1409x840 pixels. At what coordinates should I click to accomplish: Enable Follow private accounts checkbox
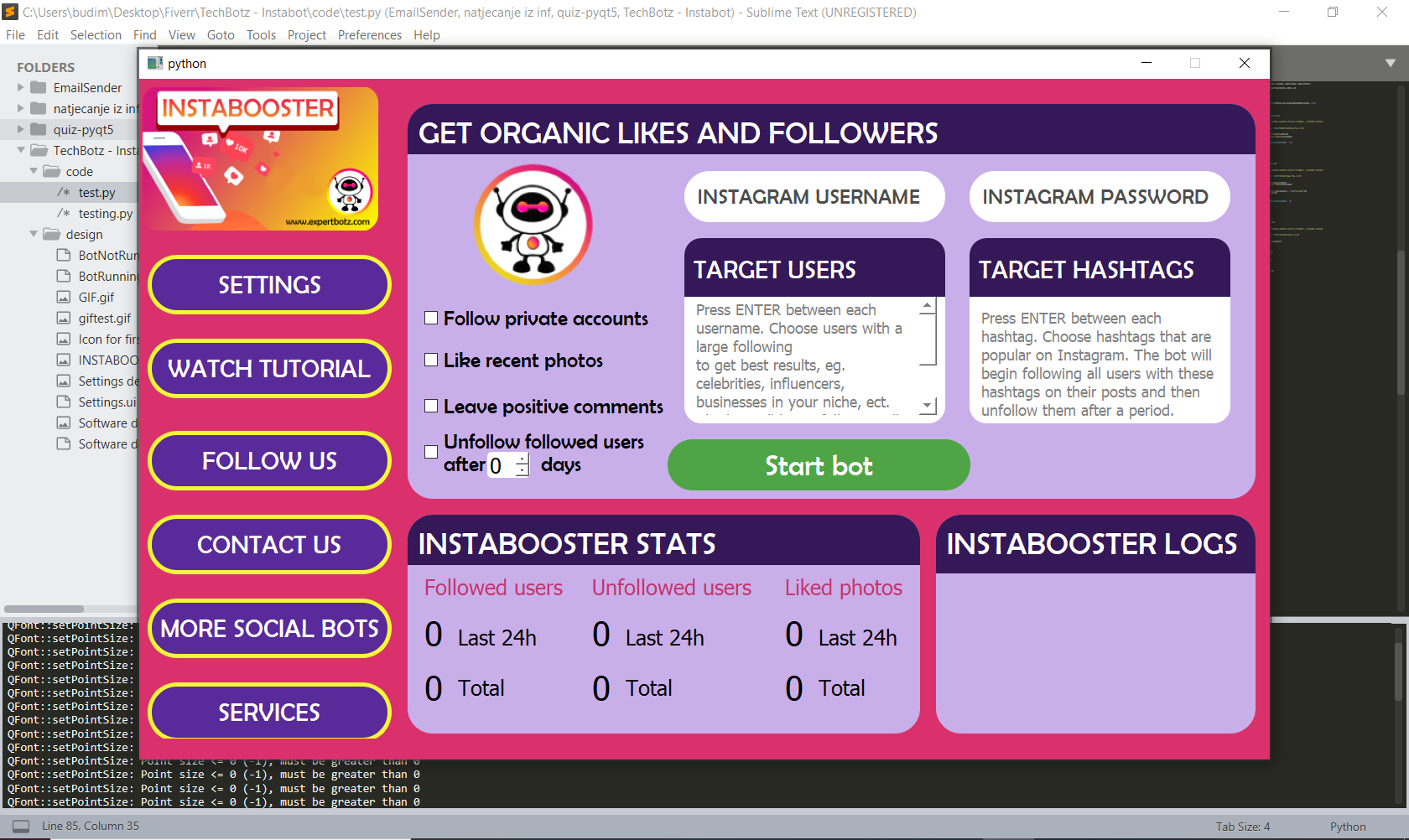(431, 318)
